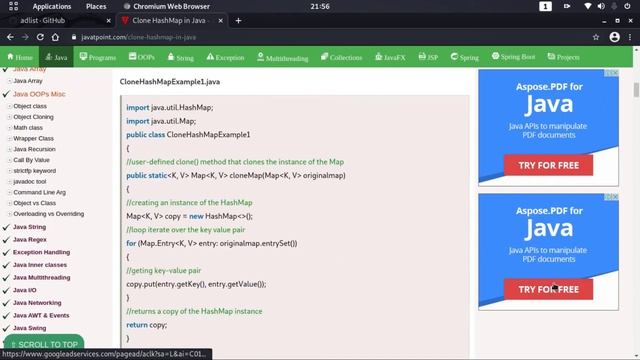The height and width of the screenshot is (360, 640).
Task: Open the Call By Value sidebar link
Action: (x=31, y=160)
